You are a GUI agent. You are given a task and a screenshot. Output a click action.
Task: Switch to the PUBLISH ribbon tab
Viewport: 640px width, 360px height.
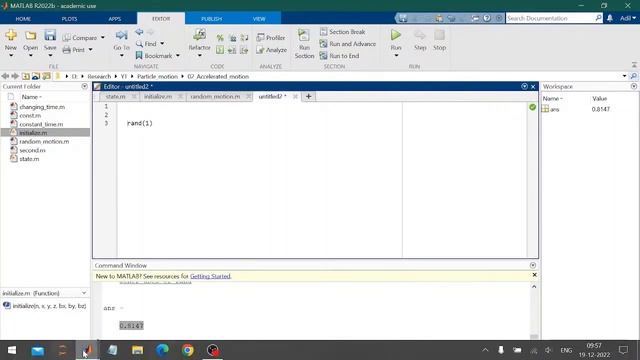pos(211,19)
